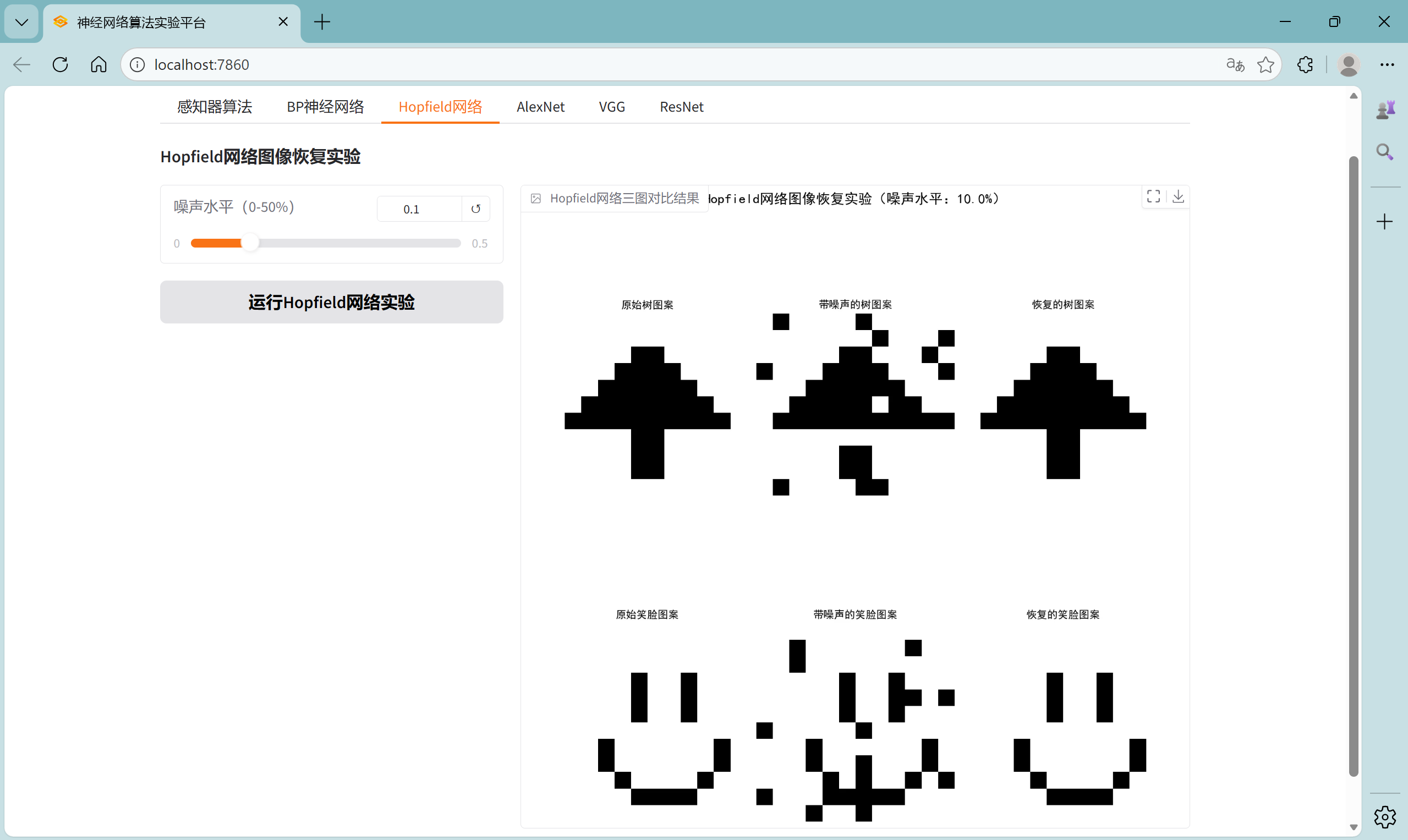Open browser settings and more menu
The image size is (1408, 840).
click(x=1387, y=64)
